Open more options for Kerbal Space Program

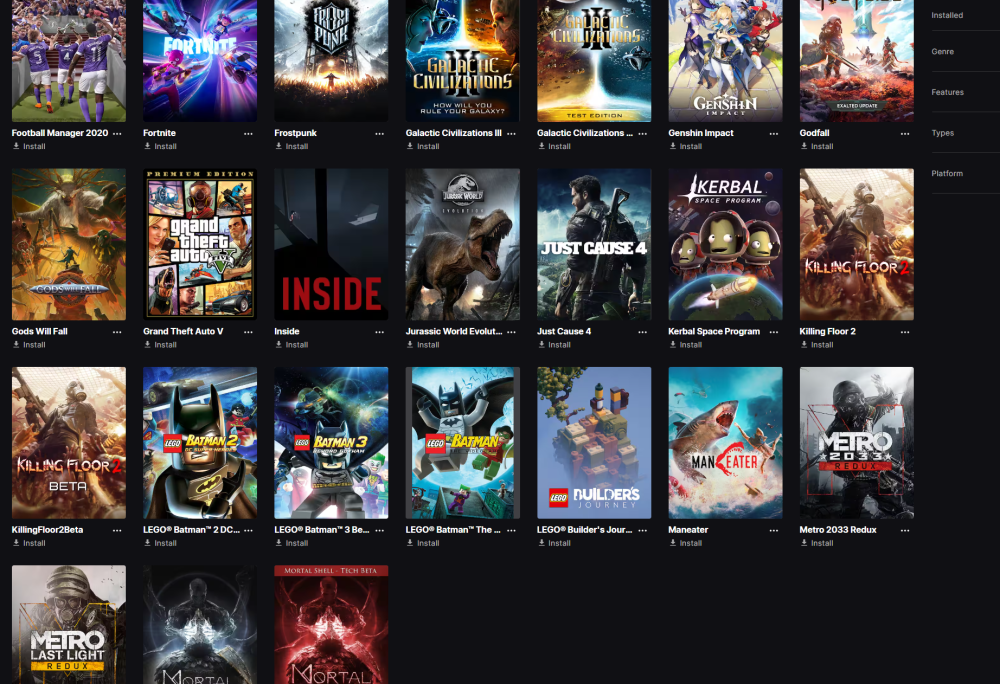[774, 332]
